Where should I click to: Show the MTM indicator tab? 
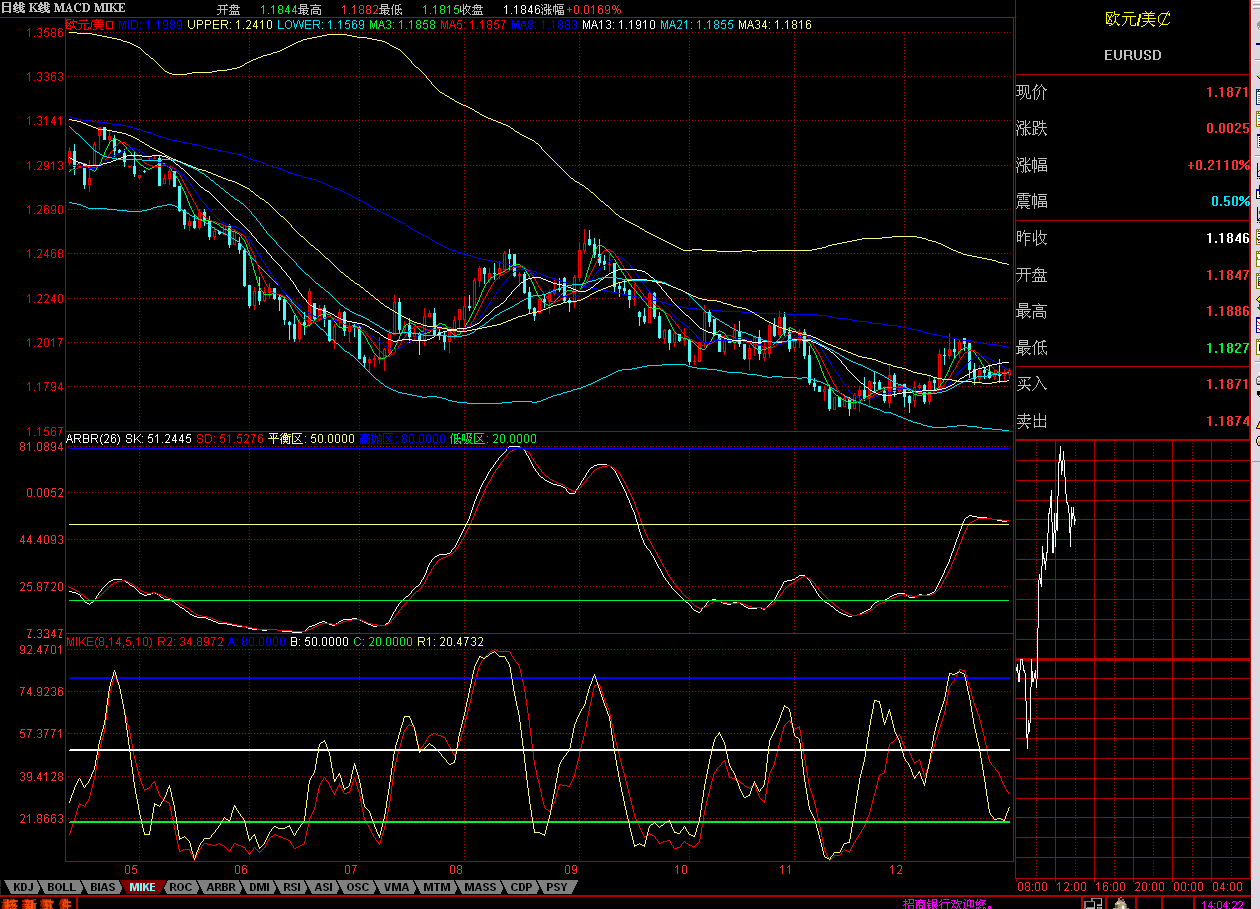click(436, 887)
